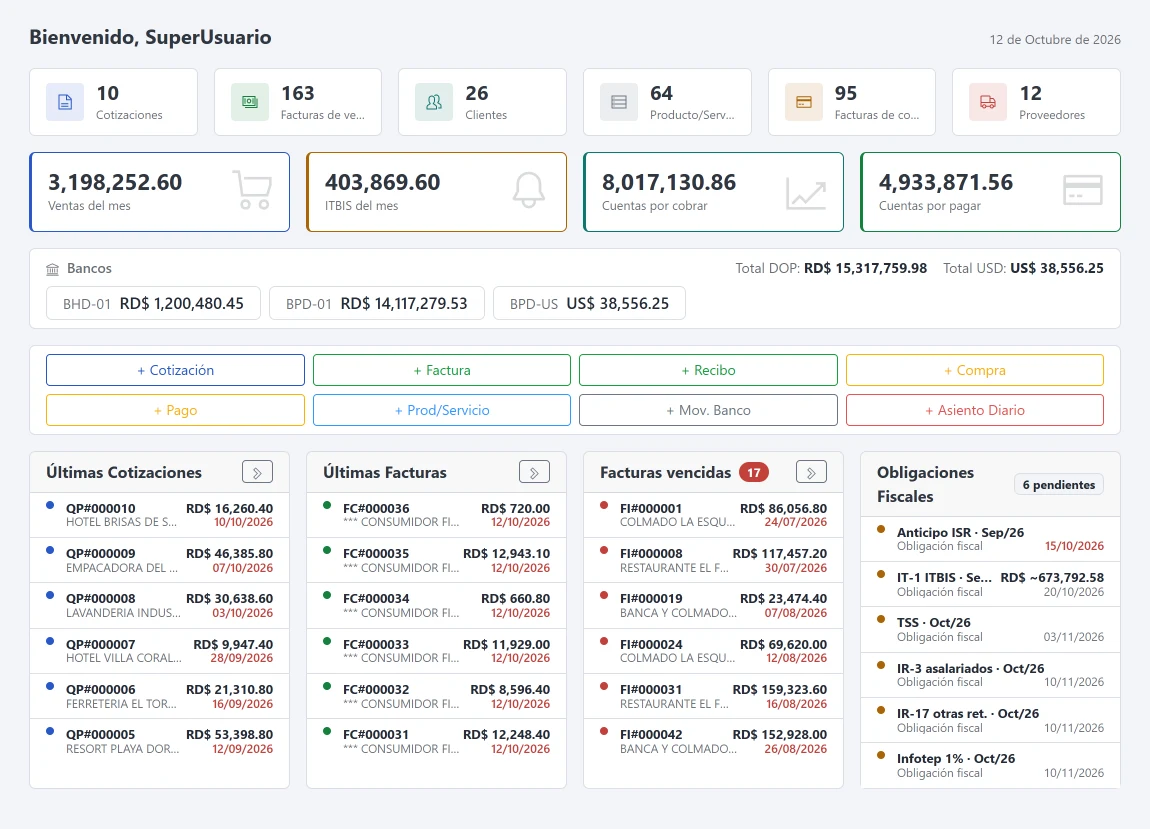Open the Producto/Servicio list icon
The width and height of the screenshot is (1150, 829).
point(619,102)
